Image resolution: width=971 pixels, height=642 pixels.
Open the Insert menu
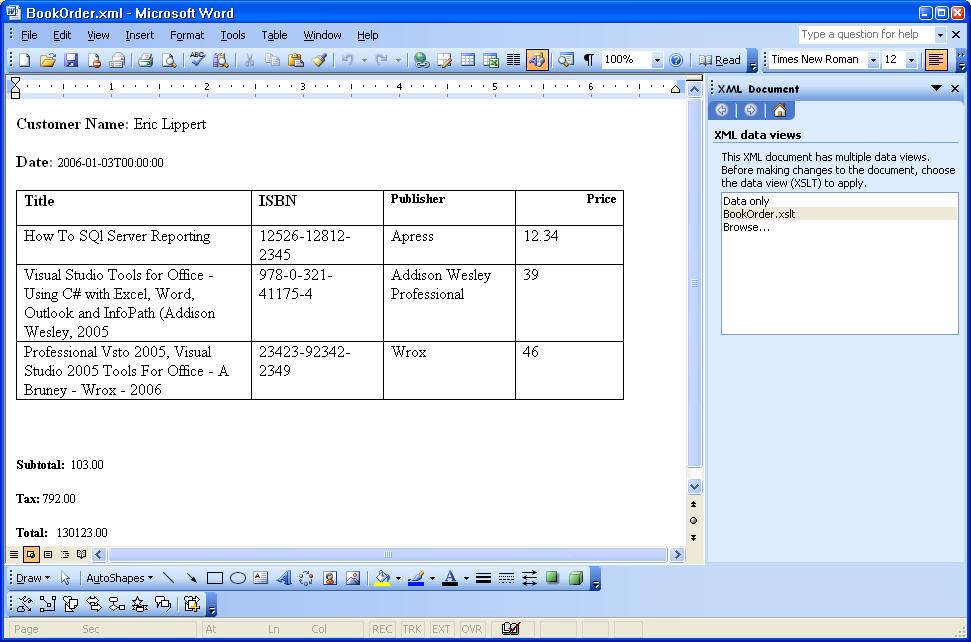pos(139,35)
